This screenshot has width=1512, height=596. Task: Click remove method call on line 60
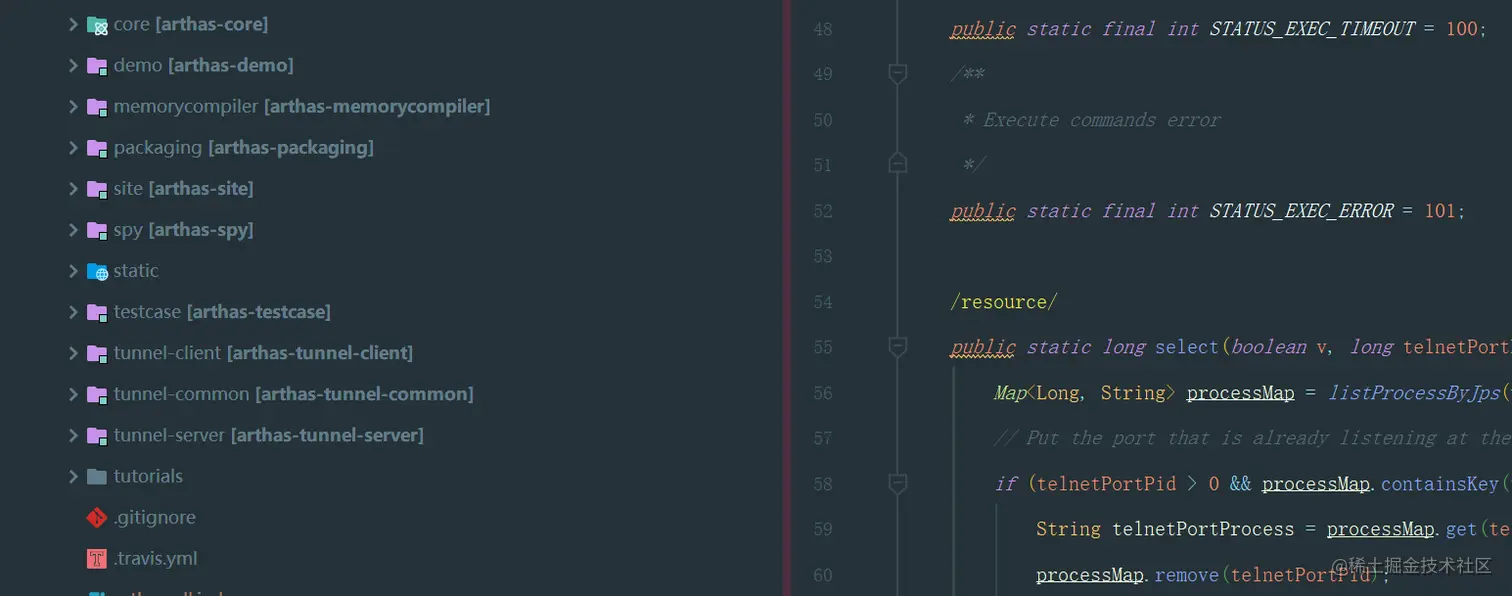point(1187,575)
